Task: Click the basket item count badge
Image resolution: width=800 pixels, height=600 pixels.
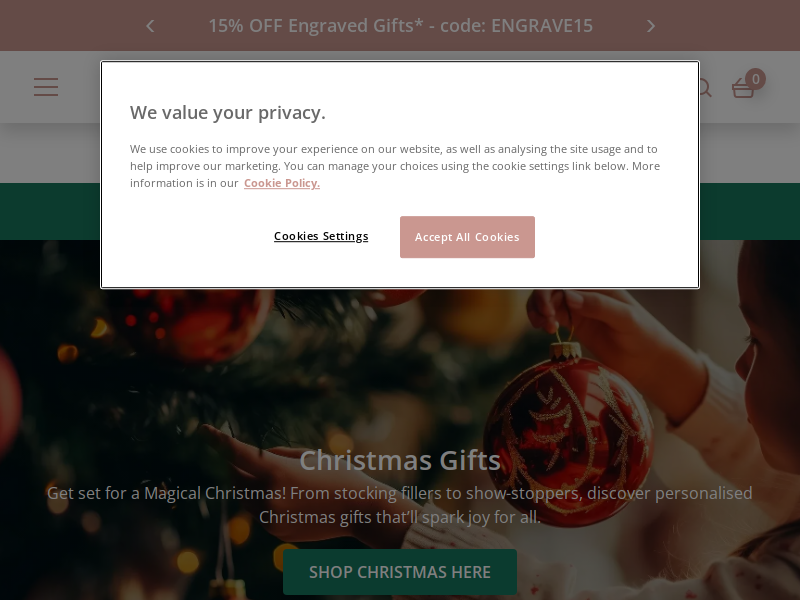Action: pyautogui.click(x=755, y=79)
